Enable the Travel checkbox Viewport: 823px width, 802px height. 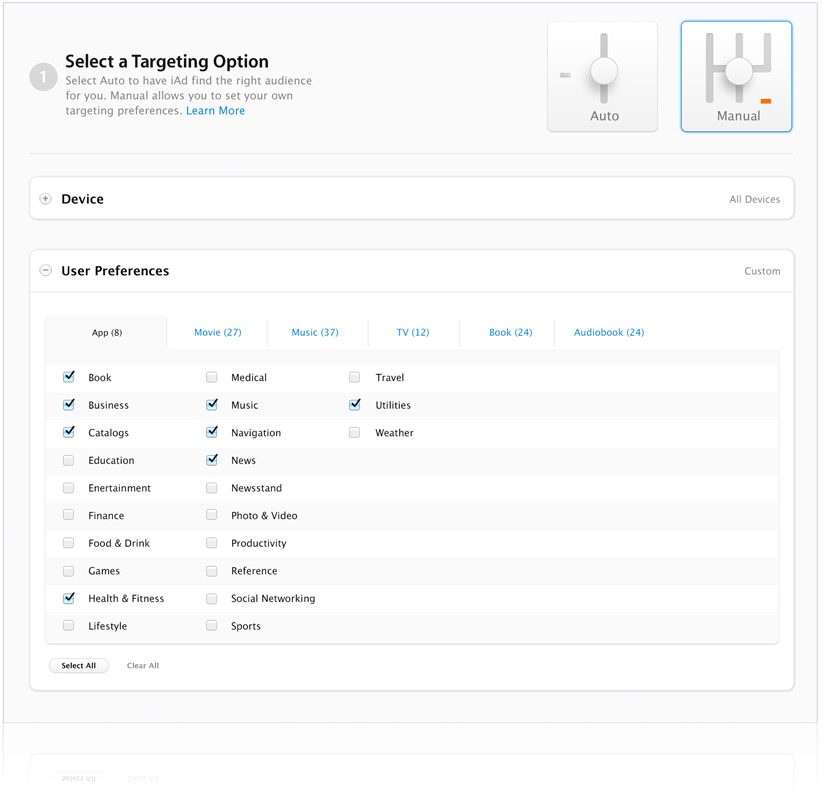(x=354, y=377)
